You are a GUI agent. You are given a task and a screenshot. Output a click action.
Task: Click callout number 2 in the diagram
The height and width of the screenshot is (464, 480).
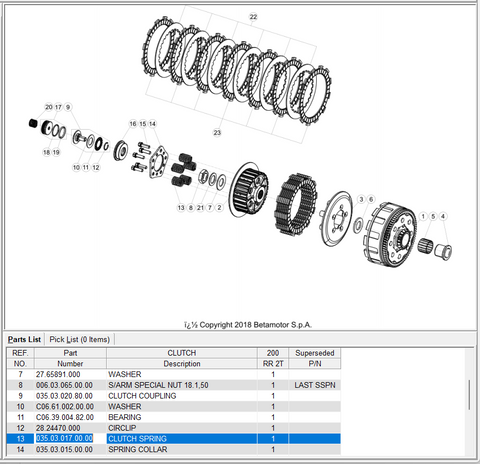pyautogui.click(x=219, y=208)
